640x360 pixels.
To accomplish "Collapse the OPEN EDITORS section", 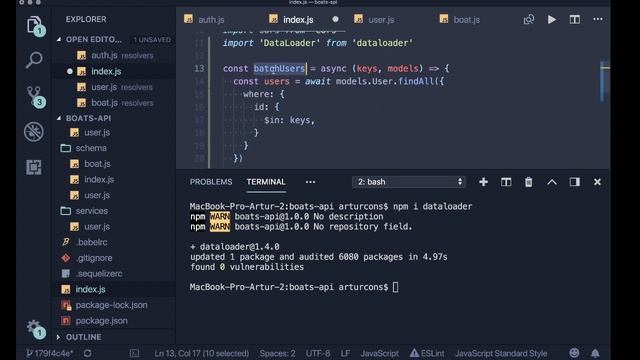I will coord(59,39).
